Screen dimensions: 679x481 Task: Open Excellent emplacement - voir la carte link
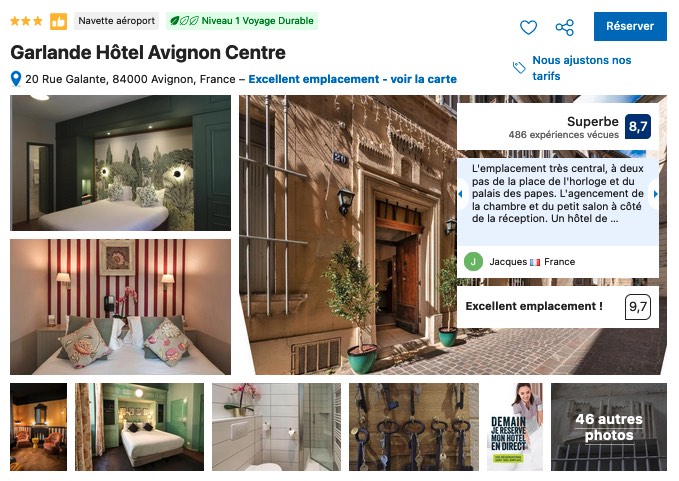352,79
